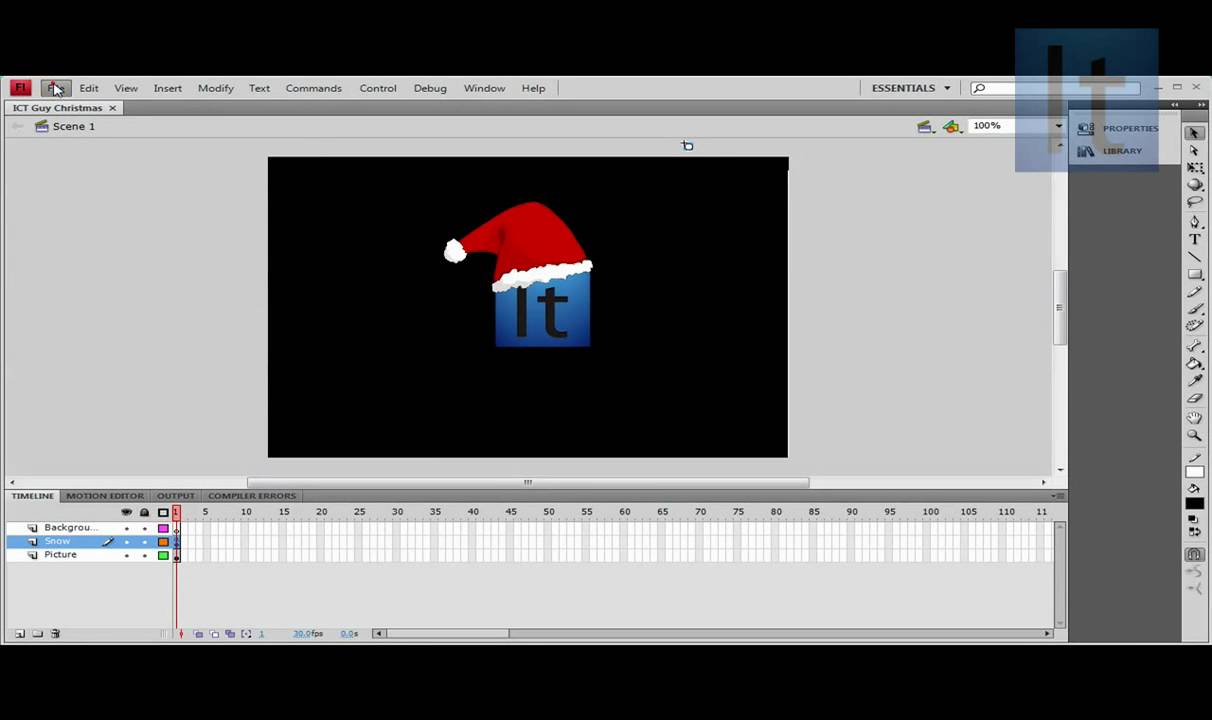
Task: Close the ICT Guy Christmas document tab
Action: 112,108
